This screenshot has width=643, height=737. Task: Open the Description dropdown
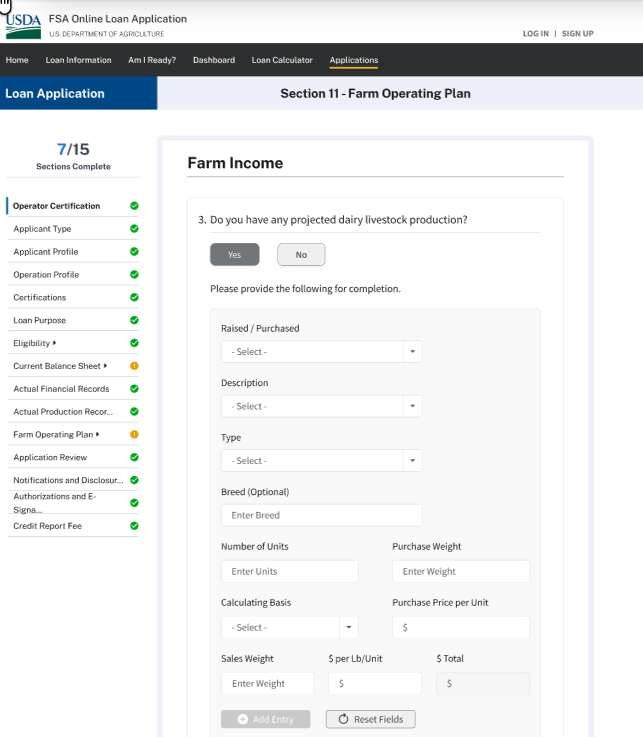(x=321, y=406)
